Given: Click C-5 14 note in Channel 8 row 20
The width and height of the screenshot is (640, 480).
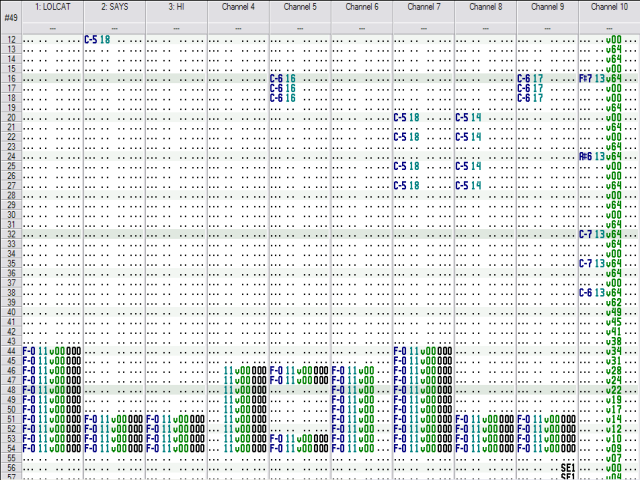Looking at the screenshot, I should tap(468, 118).
